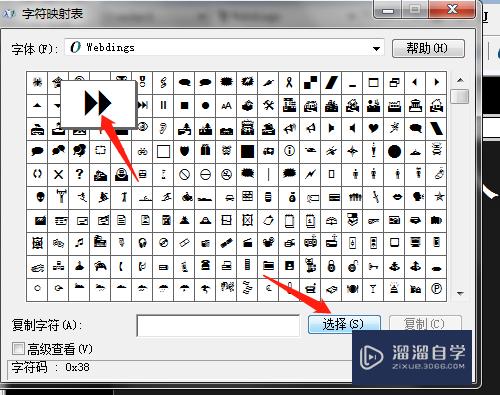Pick the lightning bolt character
Image resolution: width=500 pixels, height=395 pixels.
[x=310, y=174]
